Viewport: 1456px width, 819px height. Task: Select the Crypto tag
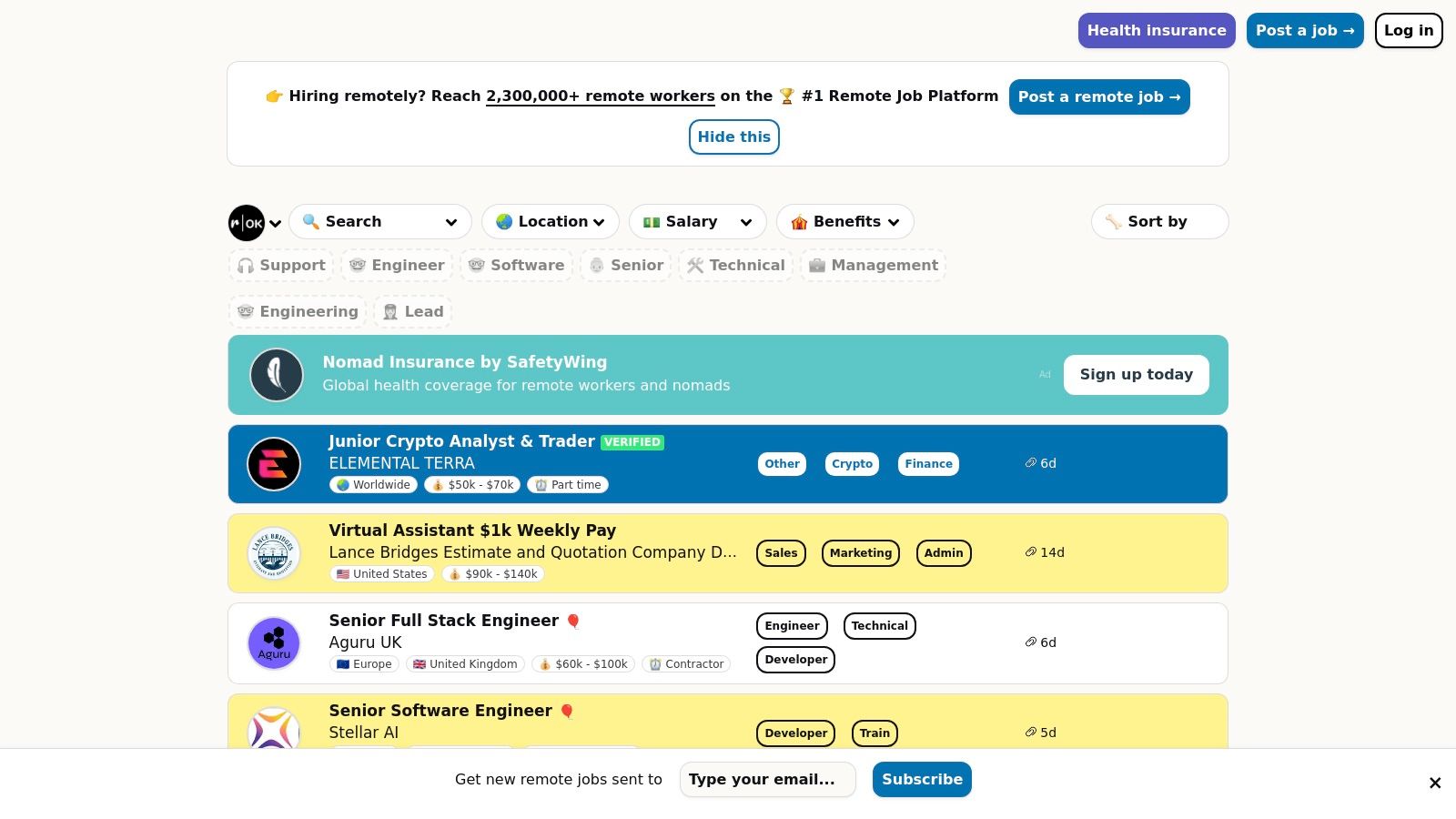click(x=852, y=464)
